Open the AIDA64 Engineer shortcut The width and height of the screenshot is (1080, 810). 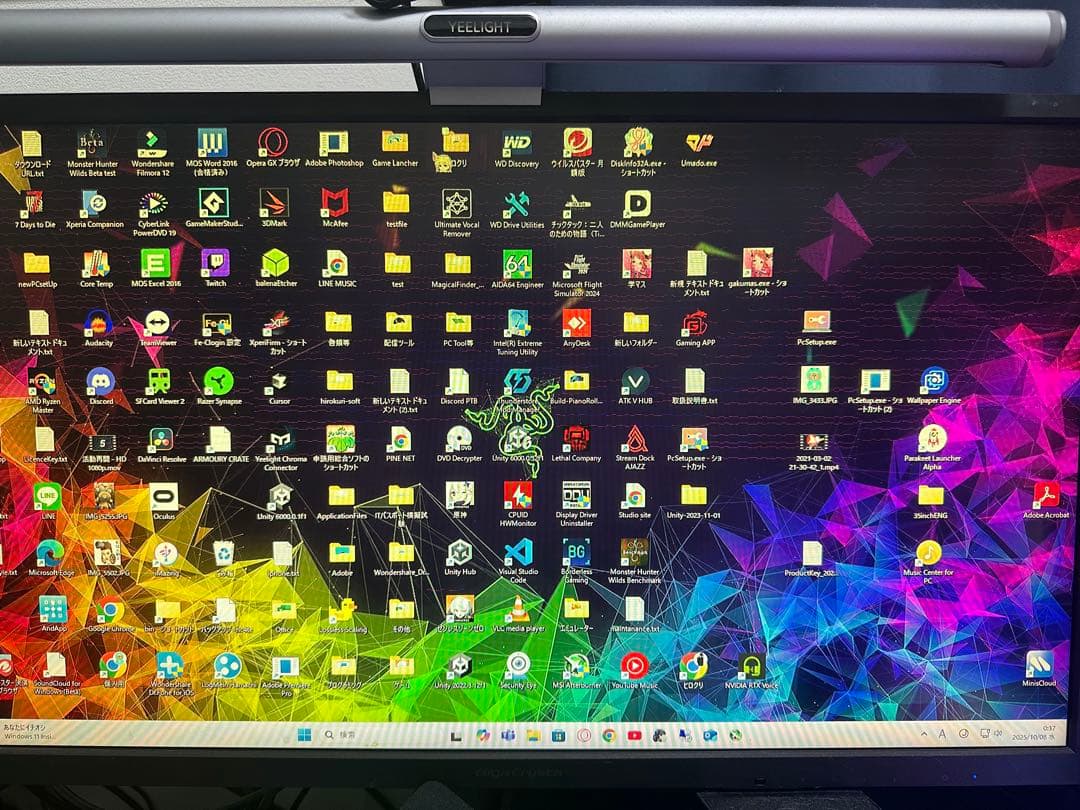517,264
